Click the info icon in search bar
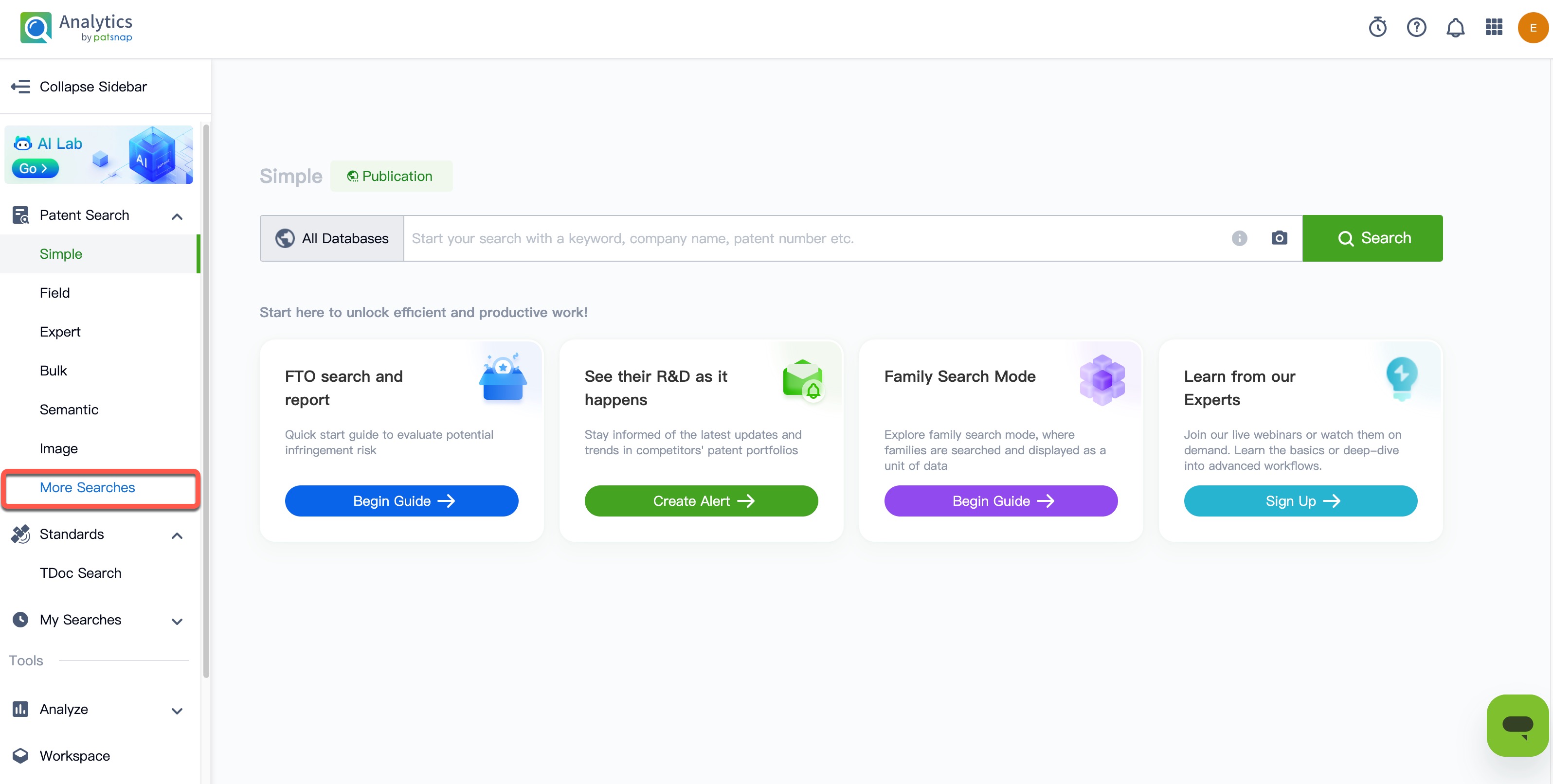The width and height of the screenshot is (1553, 784). tap(1240, 238)
